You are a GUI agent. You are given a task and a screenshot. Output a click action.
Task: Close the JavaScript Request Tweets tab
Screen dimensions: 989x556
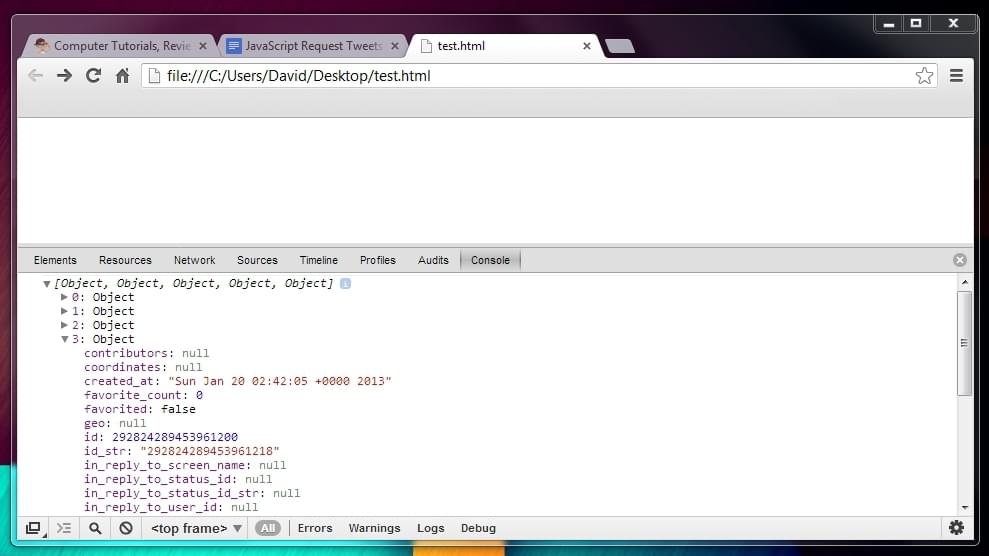pos(395,46)
